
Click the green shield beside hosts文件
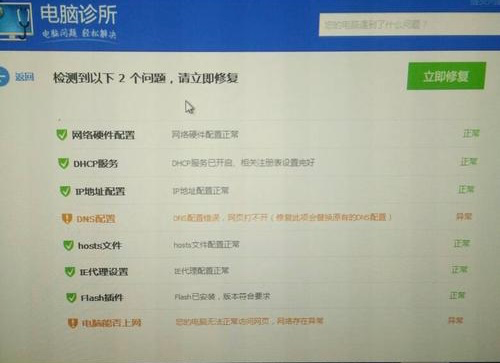(x=68, y=245)
